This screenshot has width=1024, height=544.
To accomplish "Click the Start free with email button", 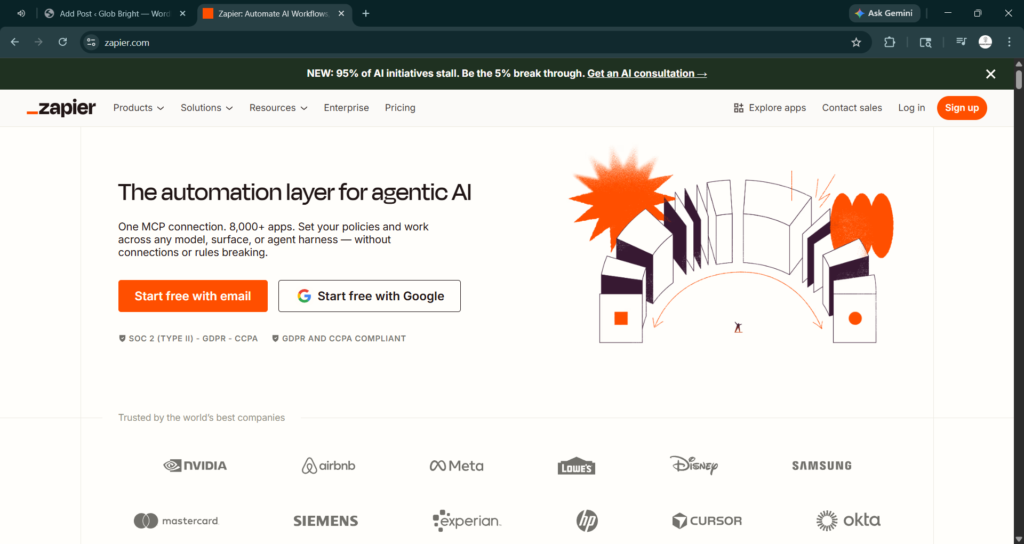I will pos(192,296).
